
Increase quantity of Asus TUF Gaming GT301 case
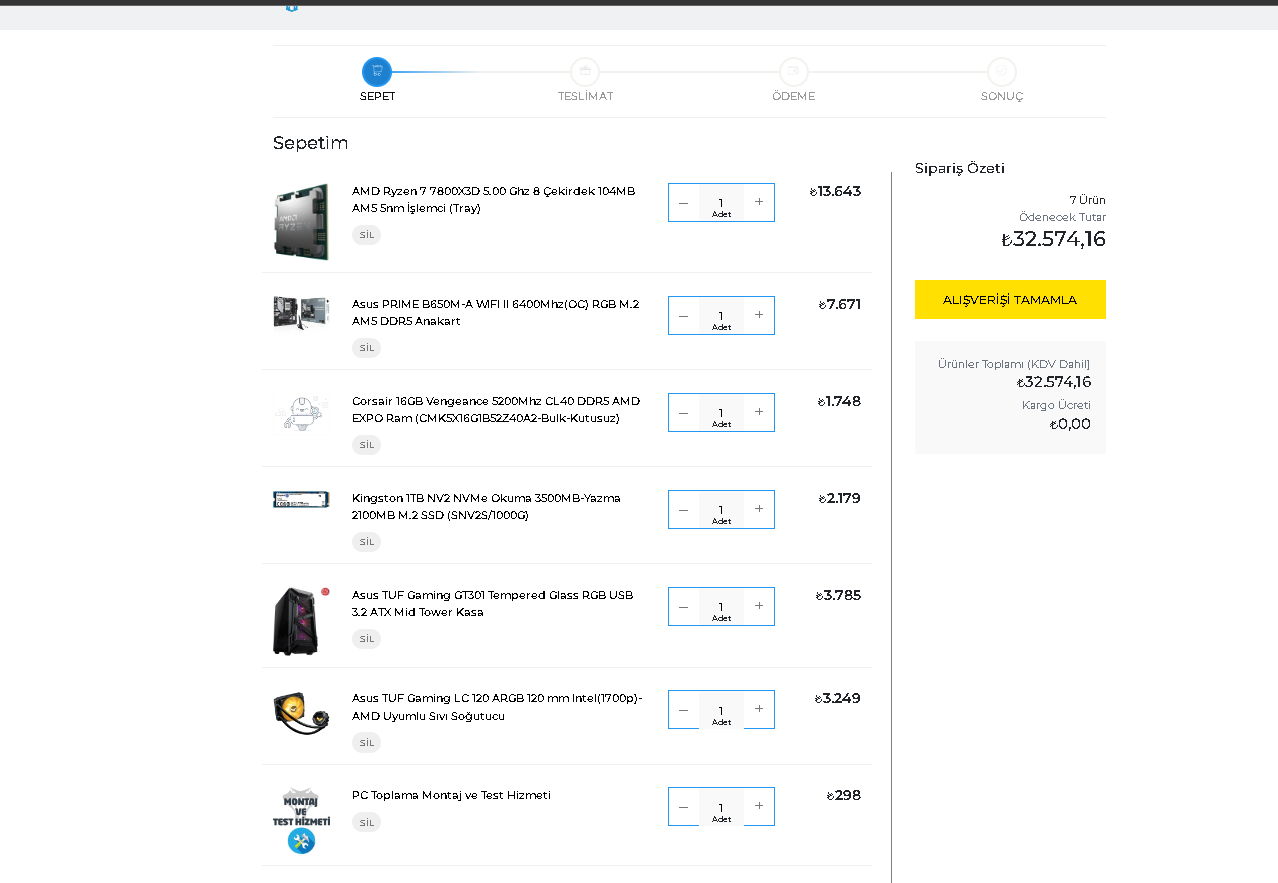[759, 606]
